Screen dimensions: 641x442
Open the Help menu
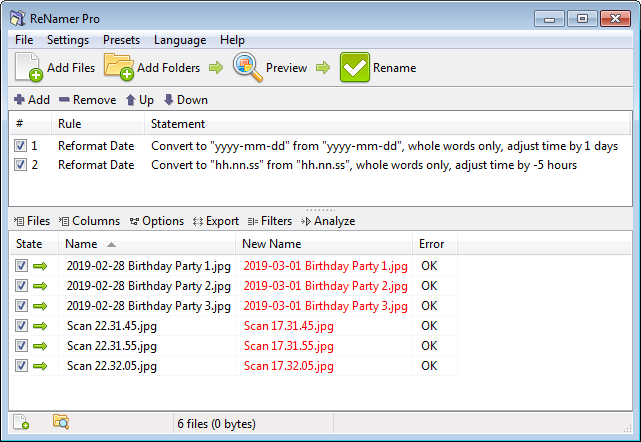[x=232, y=40]
